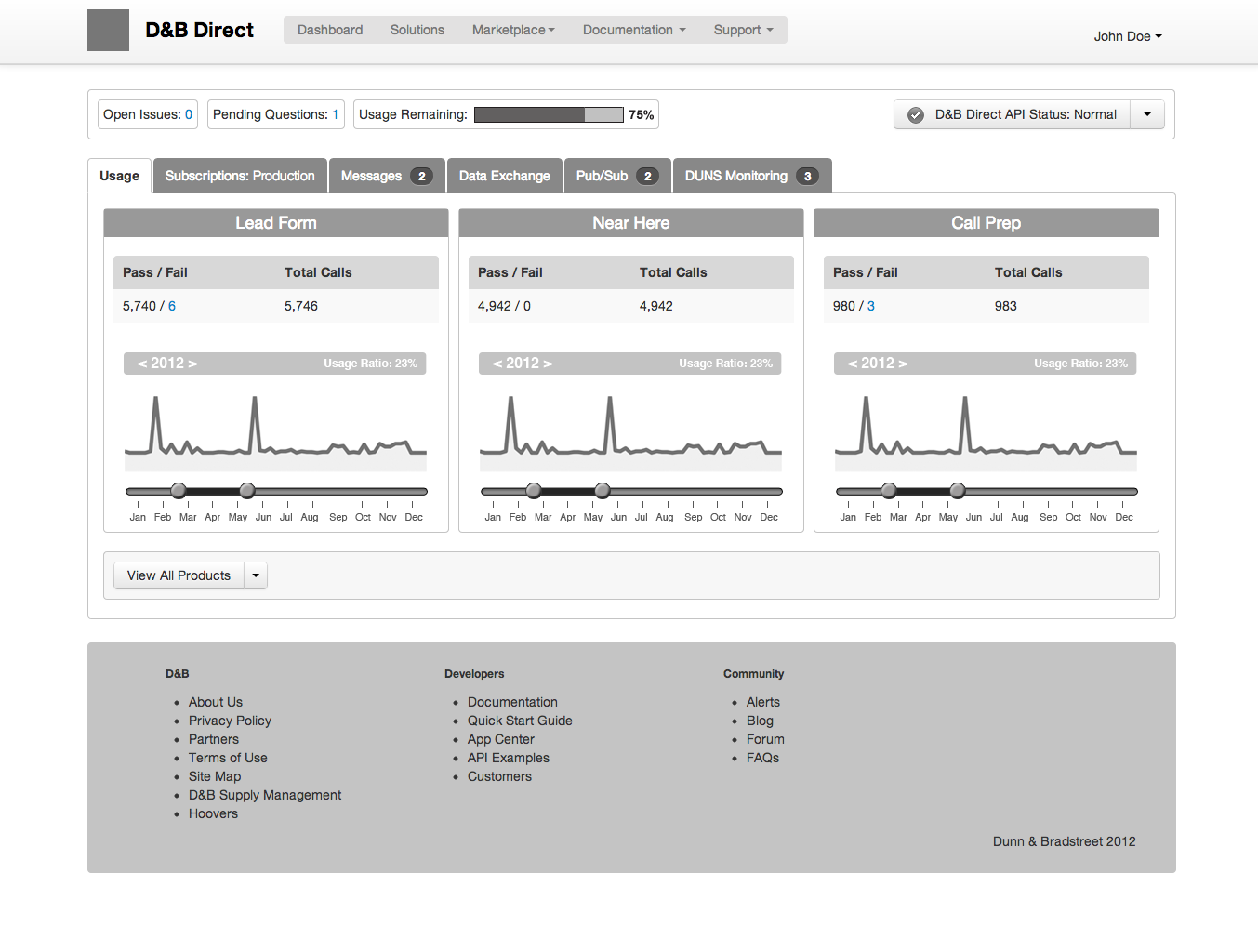Open the Site Map footer link
The height and width of the screenshot is (952, 1258).
click(215, 776)
